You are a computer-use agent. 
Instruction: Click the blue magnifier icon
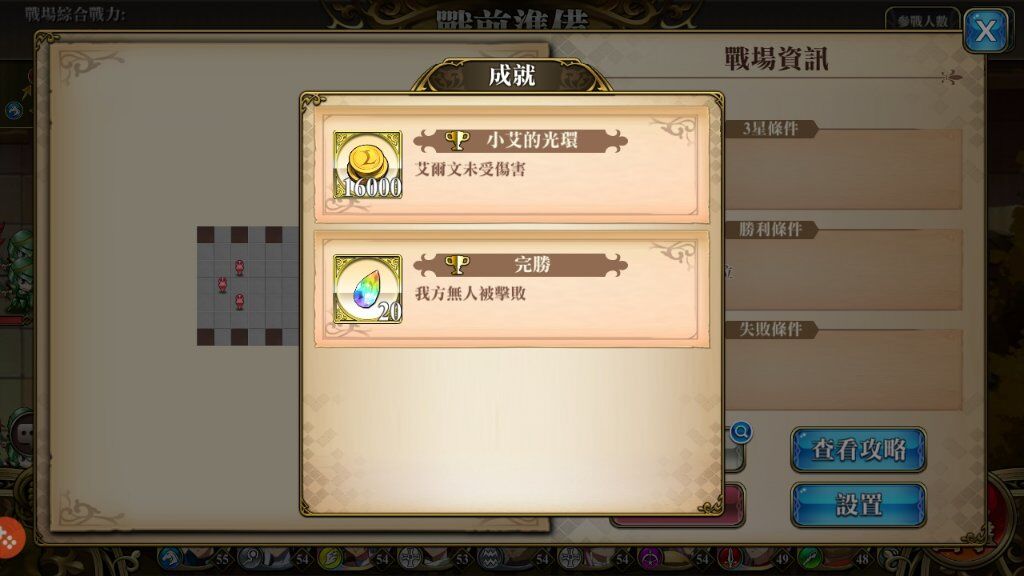pyautogui.click(x=741, y=432)
